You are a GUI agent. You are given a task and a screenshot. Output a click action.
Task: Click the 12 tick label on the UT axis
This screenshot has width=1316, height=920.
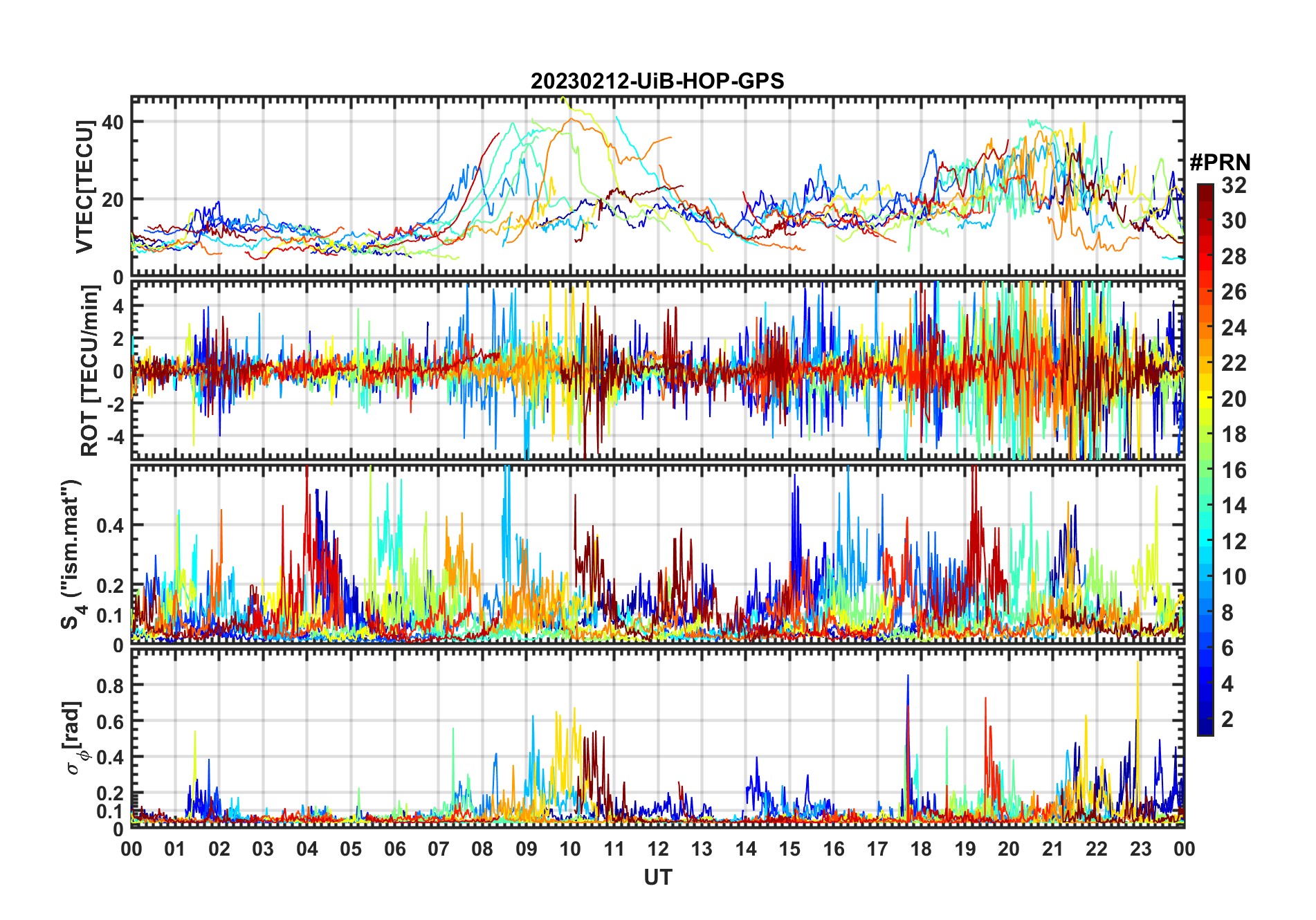(658, 849)
